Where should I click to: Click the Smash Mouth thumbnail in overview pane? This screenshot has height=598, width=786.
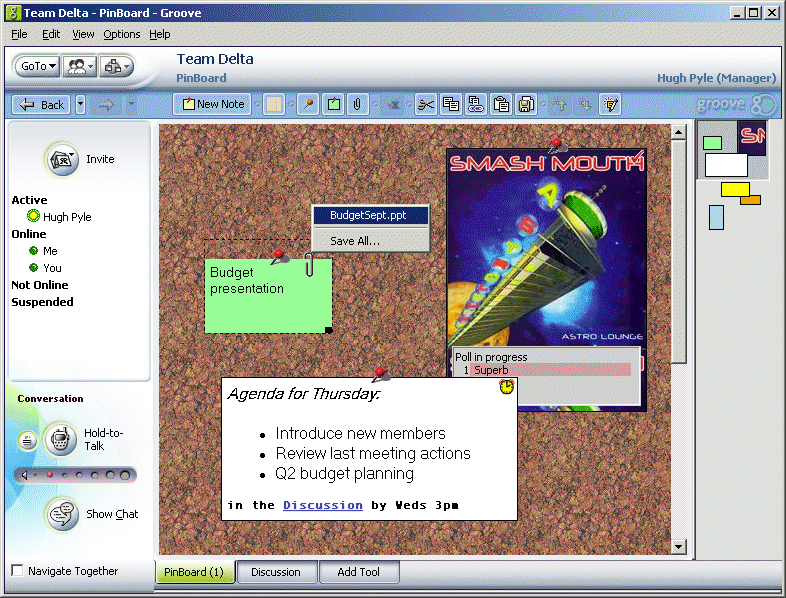point(752,138)
